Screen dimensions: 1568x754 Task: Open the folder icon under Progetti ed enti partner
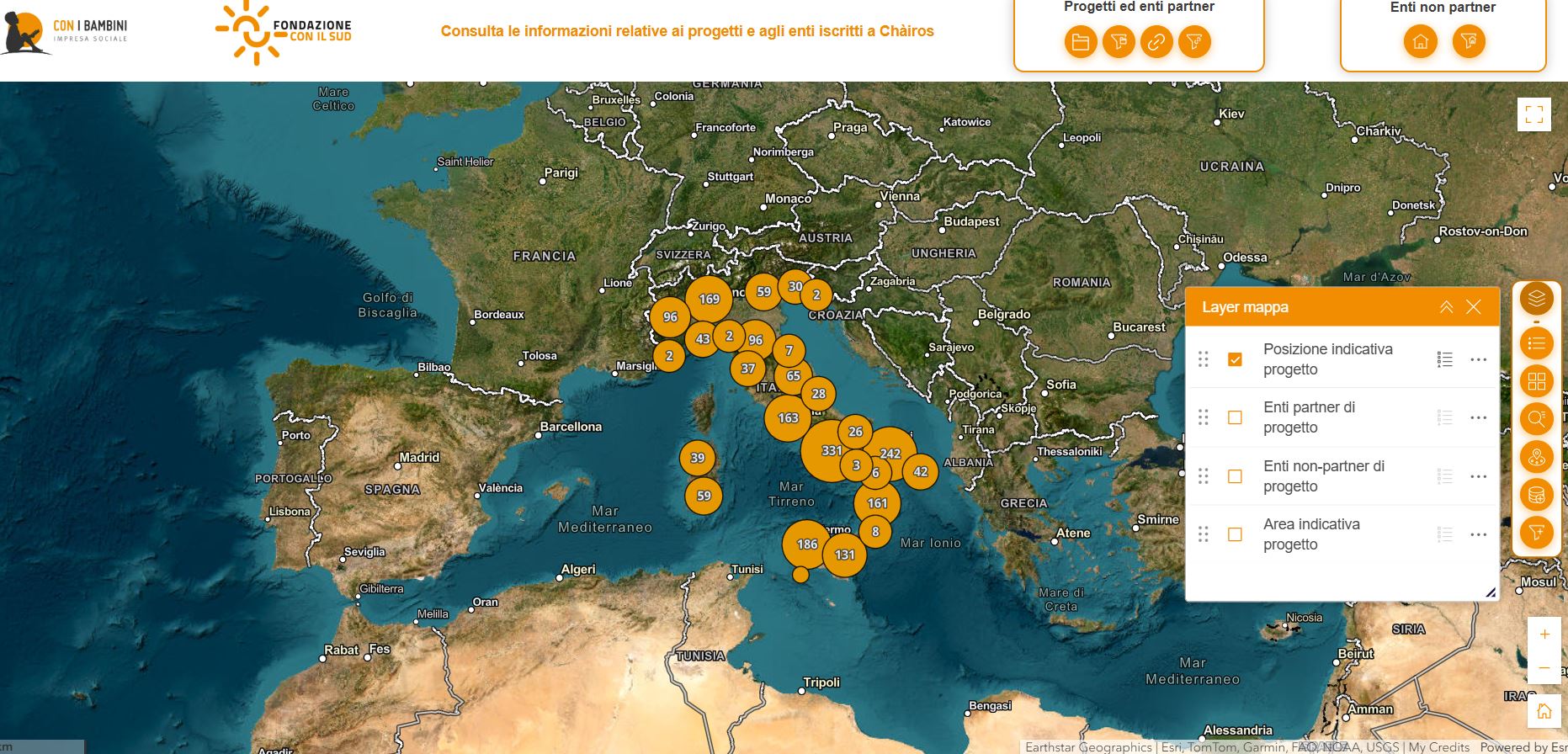pyautogui.click(x=1081, y=41)
